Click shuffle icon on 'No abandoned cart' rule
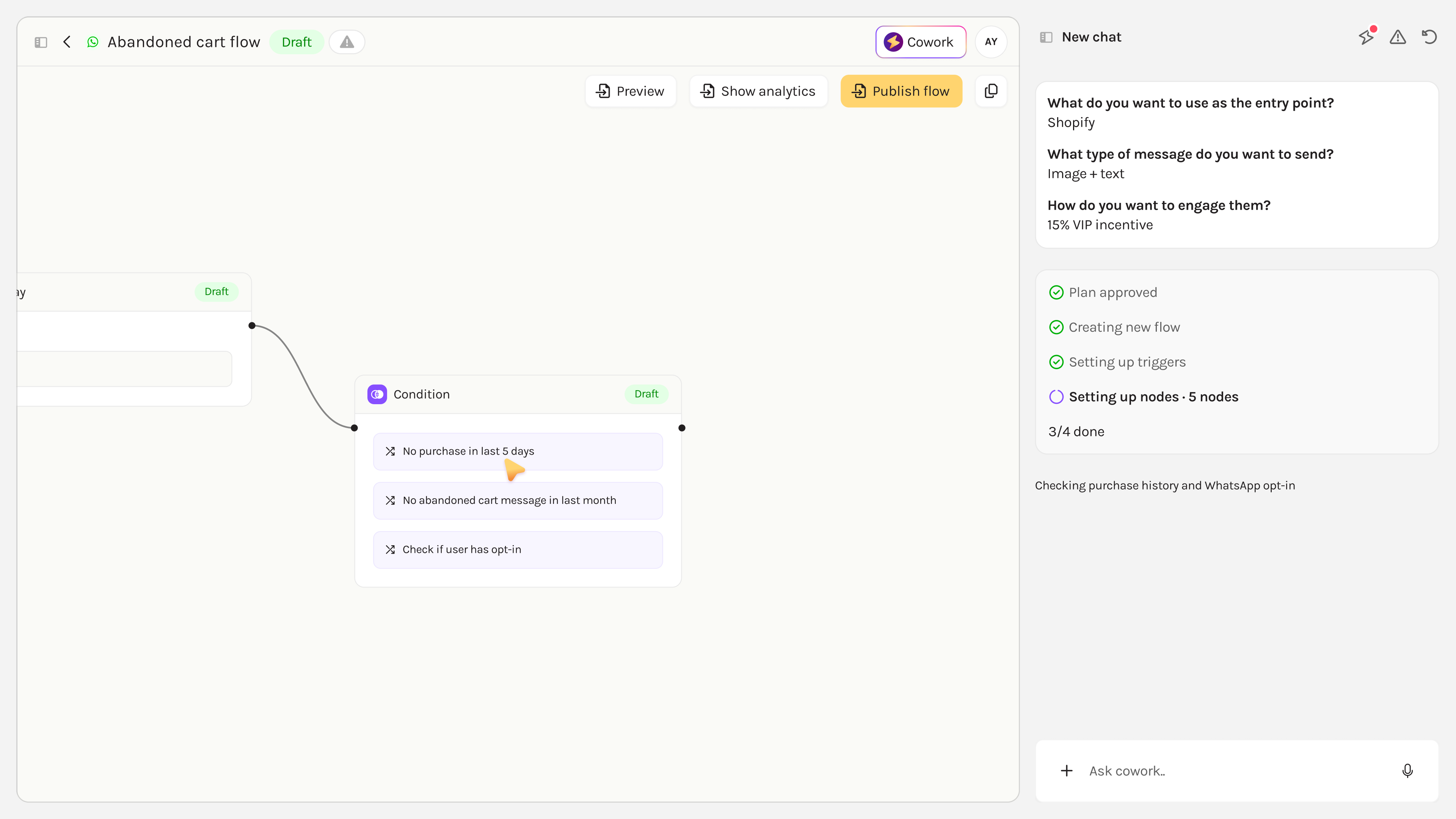1456x819 pixels. (390, 500)
